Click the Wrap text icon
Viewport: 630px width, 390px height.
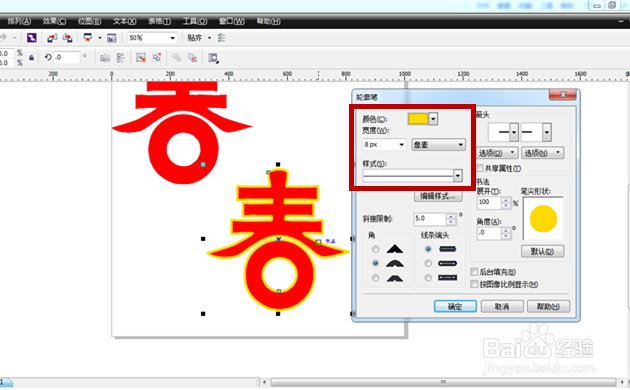213,58
